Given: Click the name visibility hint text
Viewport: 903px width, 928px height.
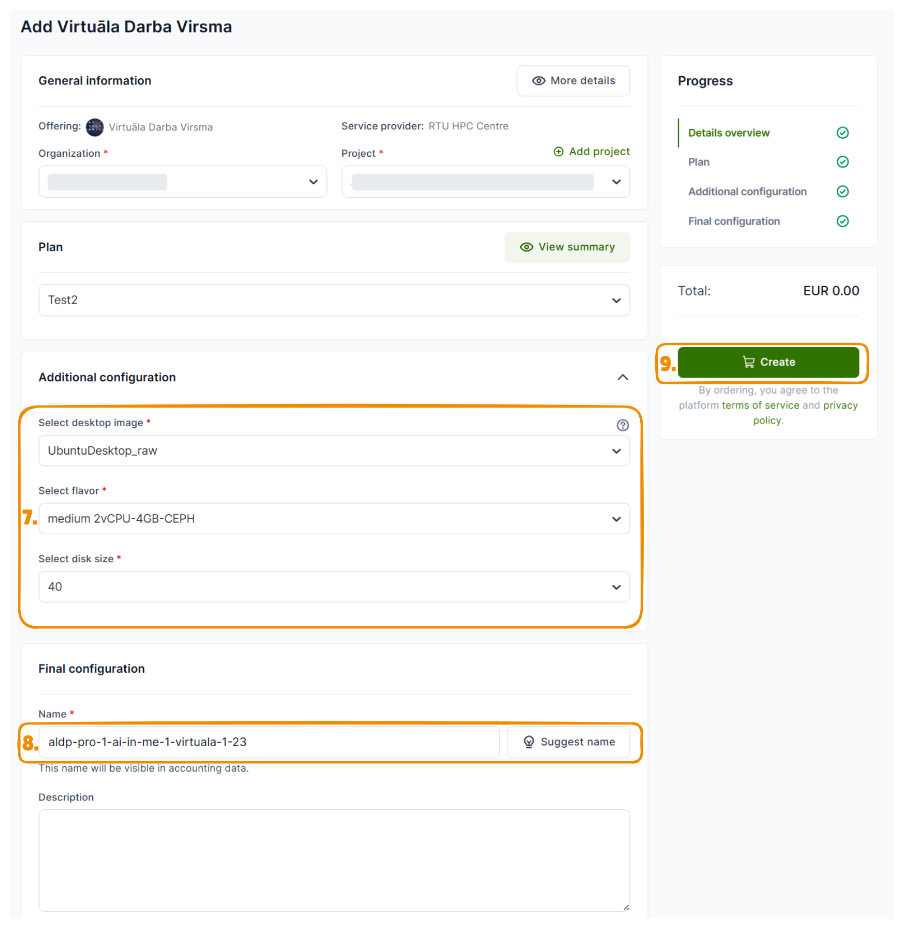Looking at the screenshot, I should pos(143,768).
